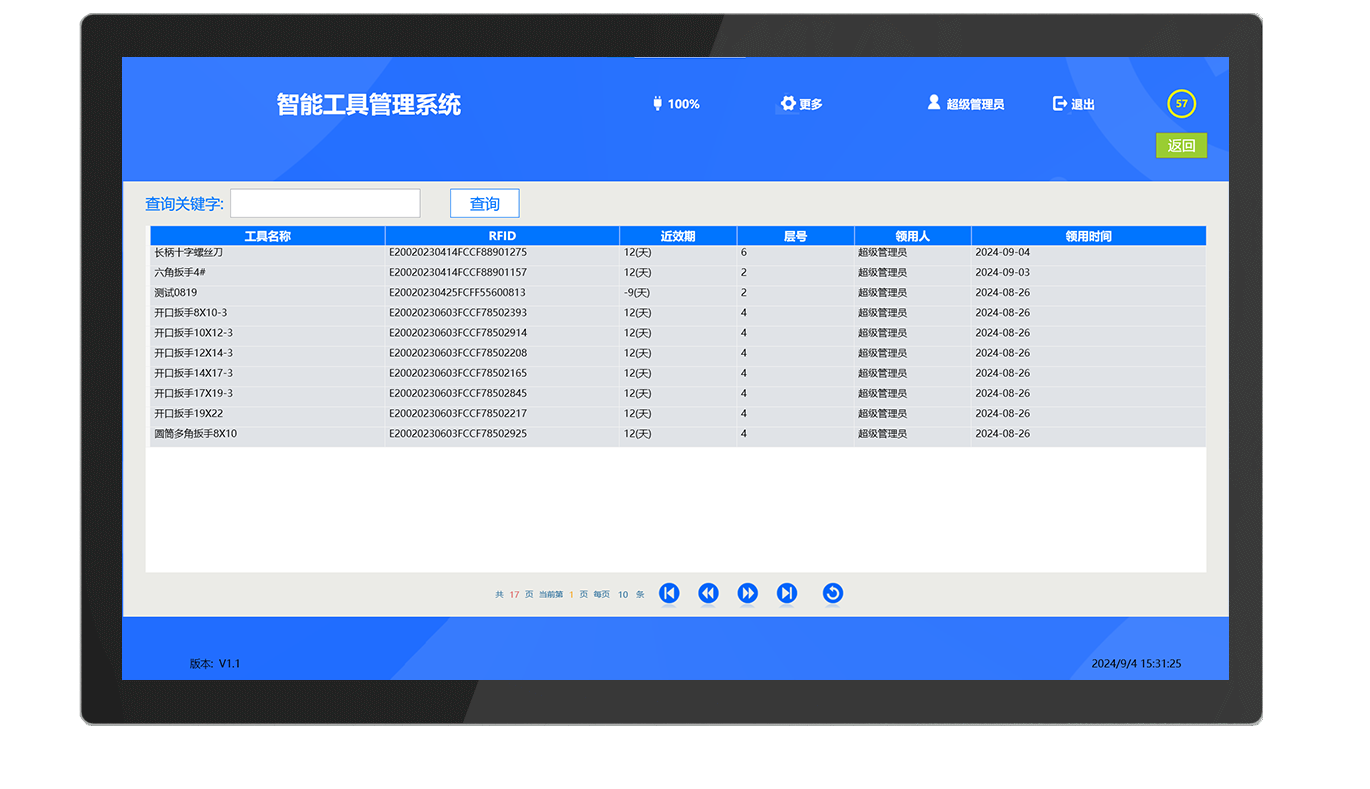The width and height of the screenshot is (1370, 789).
Task: Click the 查询 search button
Action: (484, 204)
